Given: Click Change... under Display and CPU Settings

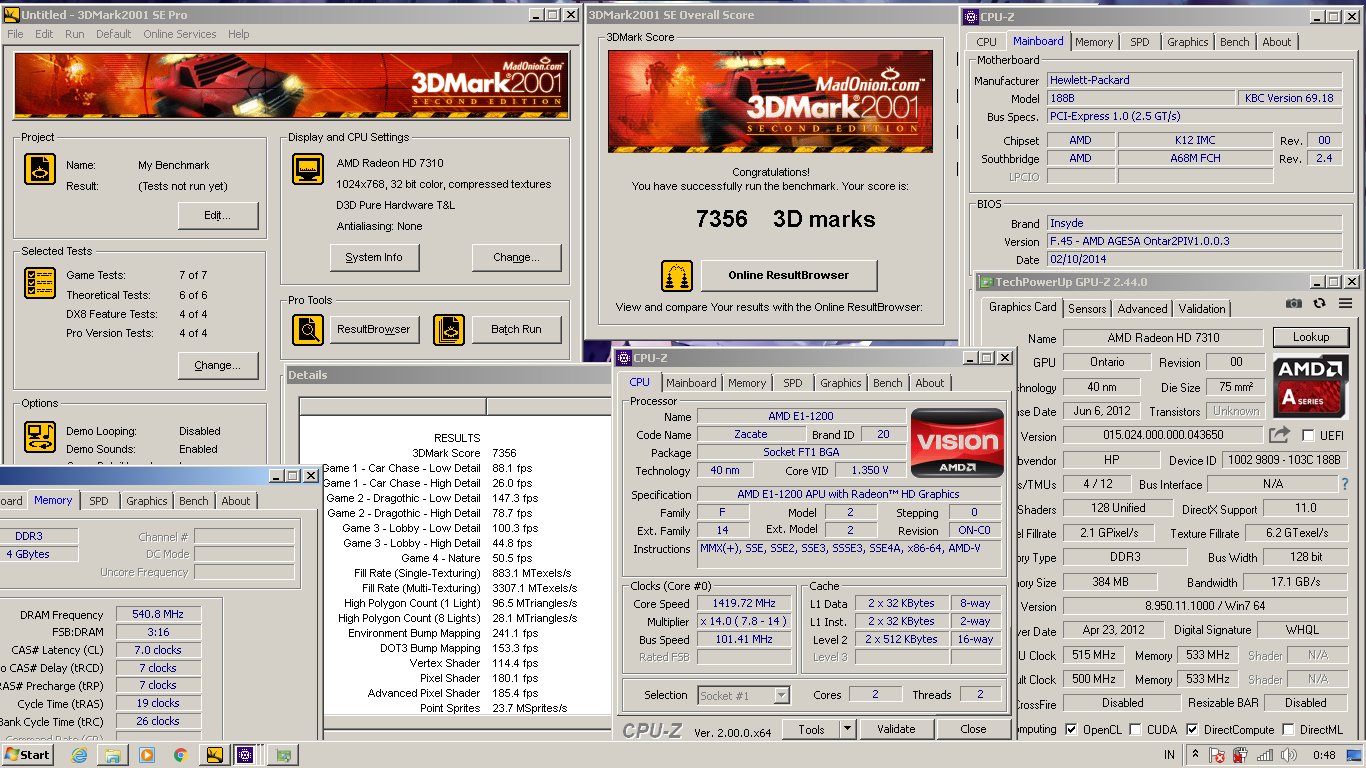Looking at the screenshot, I should (x=516, y=257).
